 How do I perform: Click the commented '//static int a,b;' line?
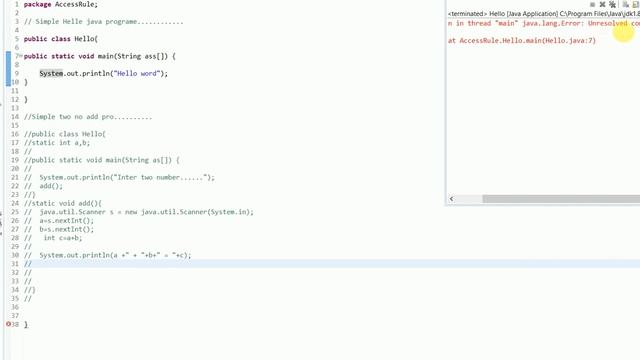pyautogui.click(x=57, y=142)
